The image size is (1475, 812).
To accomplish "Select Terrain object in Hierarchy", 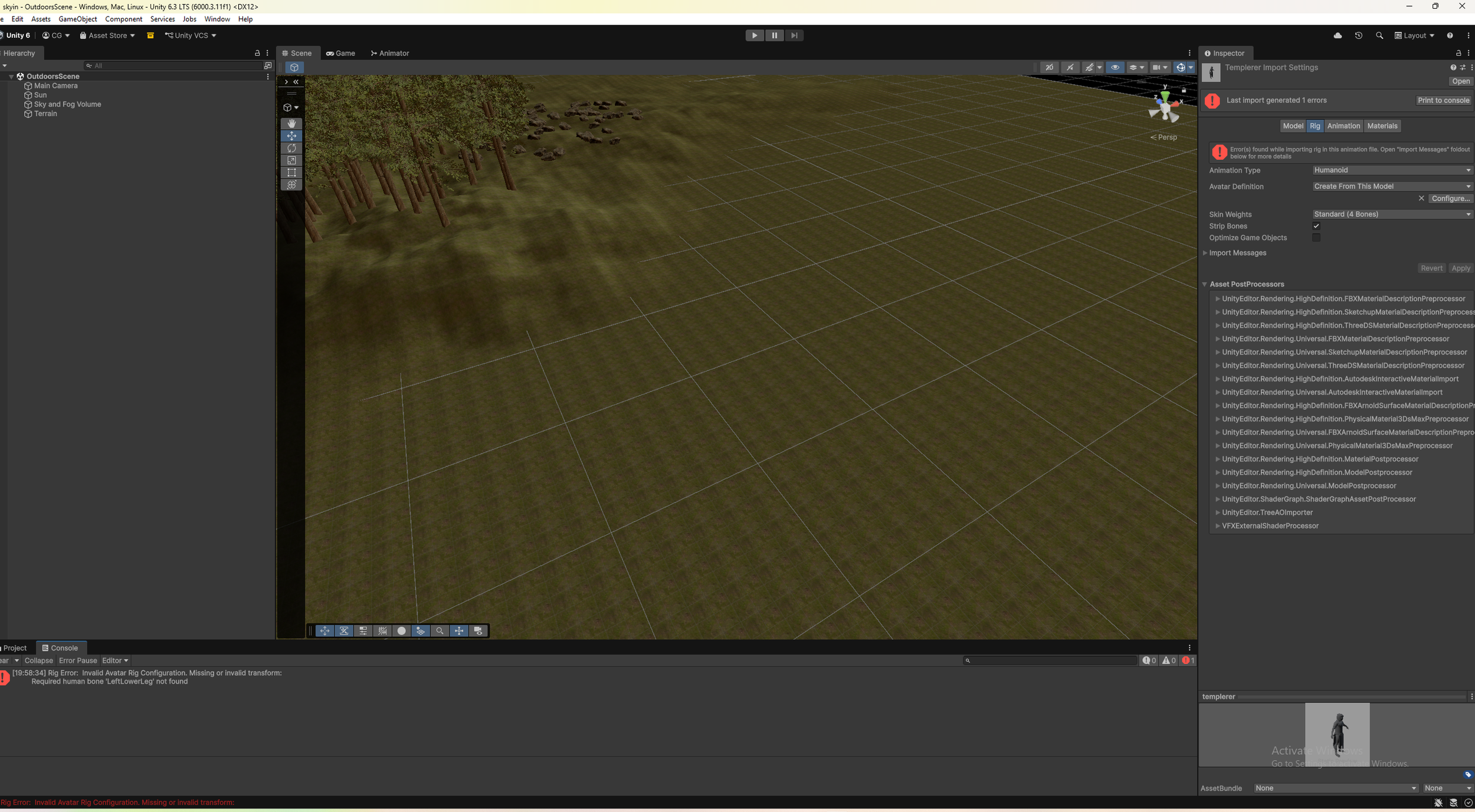I will (45, 114).
